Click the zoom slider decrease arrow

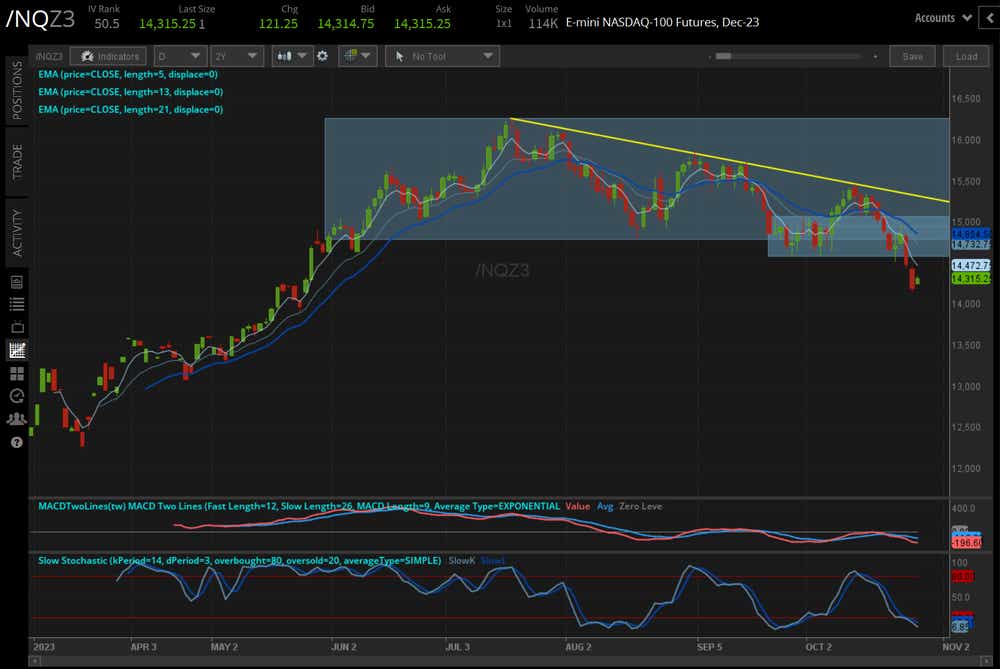coord(709,56)
